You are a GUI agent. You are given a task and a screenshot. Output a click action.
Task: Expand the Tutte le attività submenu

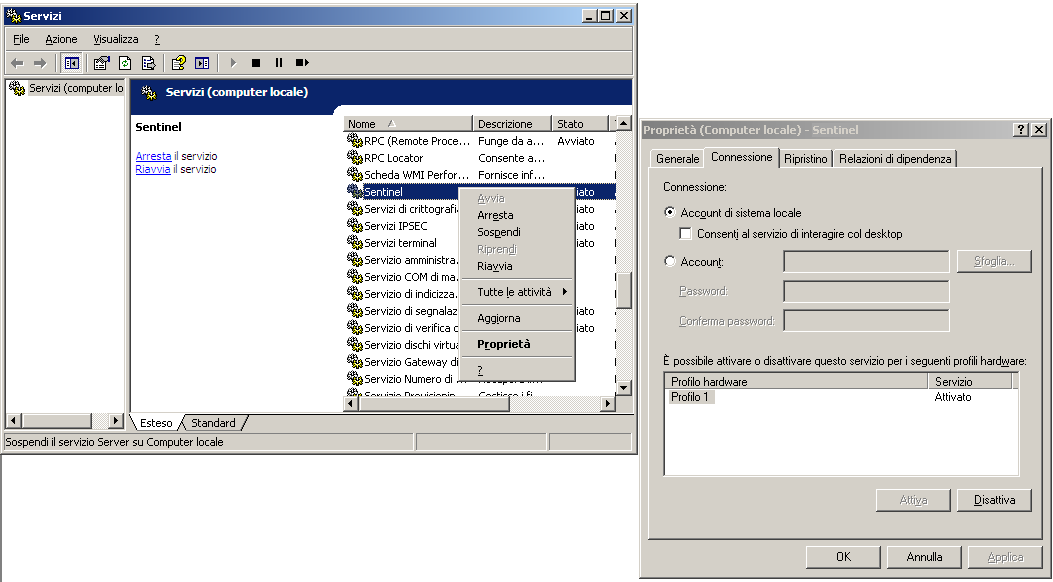coord(516,292)
